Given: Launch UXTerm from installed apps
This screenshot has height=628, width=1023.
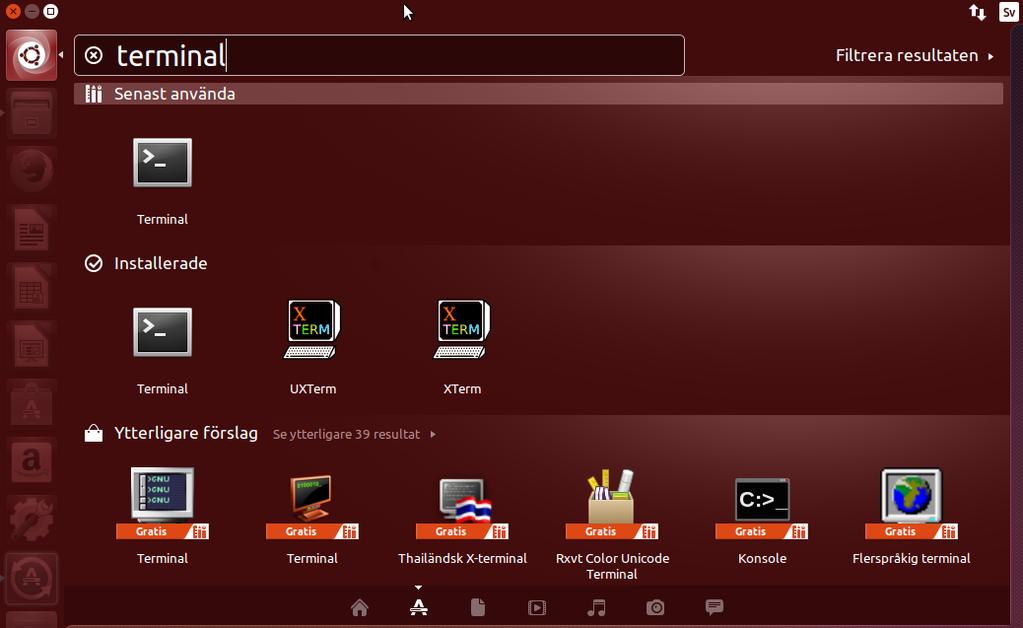Looking at the screenshot, I should (313, 329).
